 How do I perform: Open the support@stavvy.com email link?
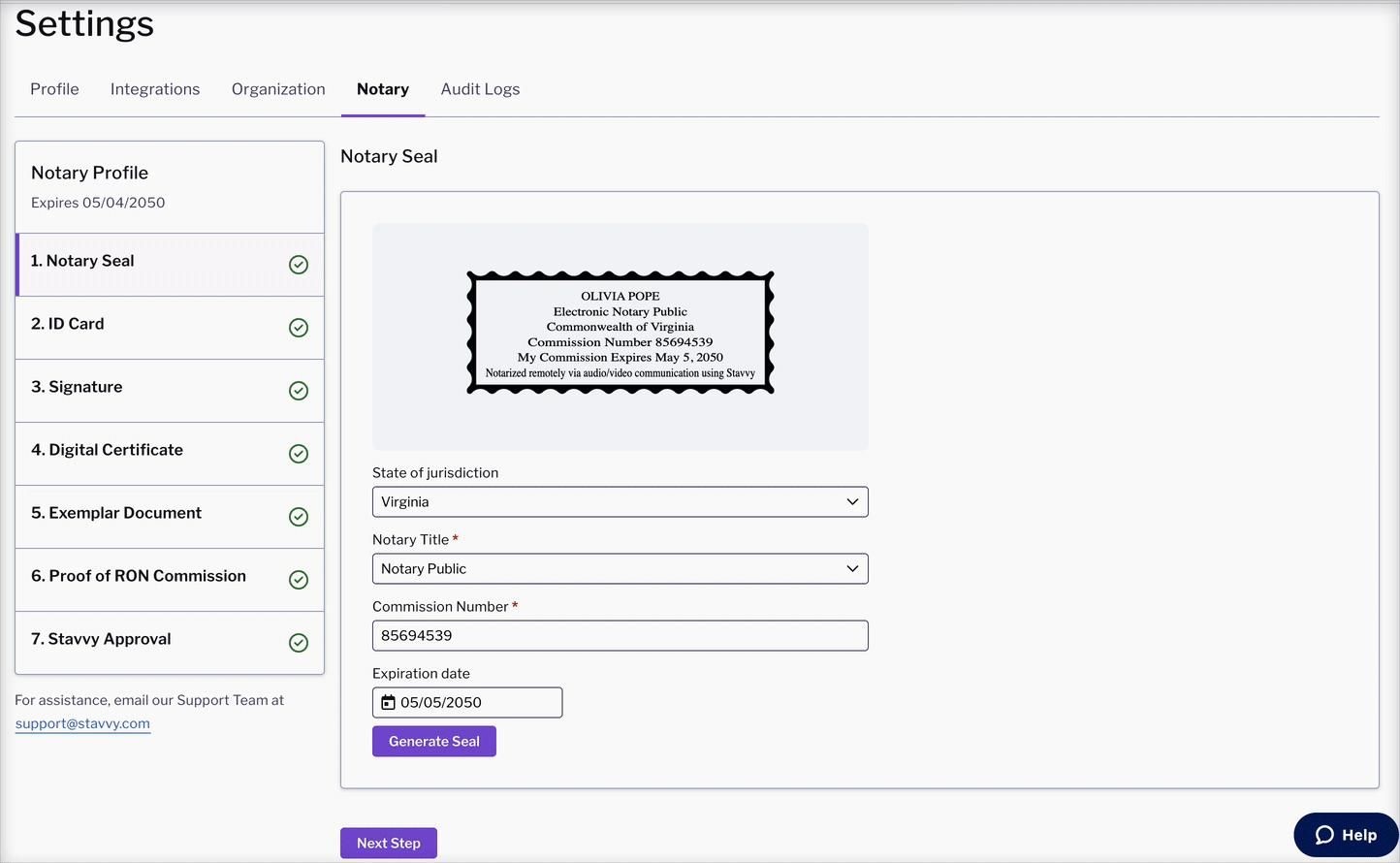[x=82, y=723]
